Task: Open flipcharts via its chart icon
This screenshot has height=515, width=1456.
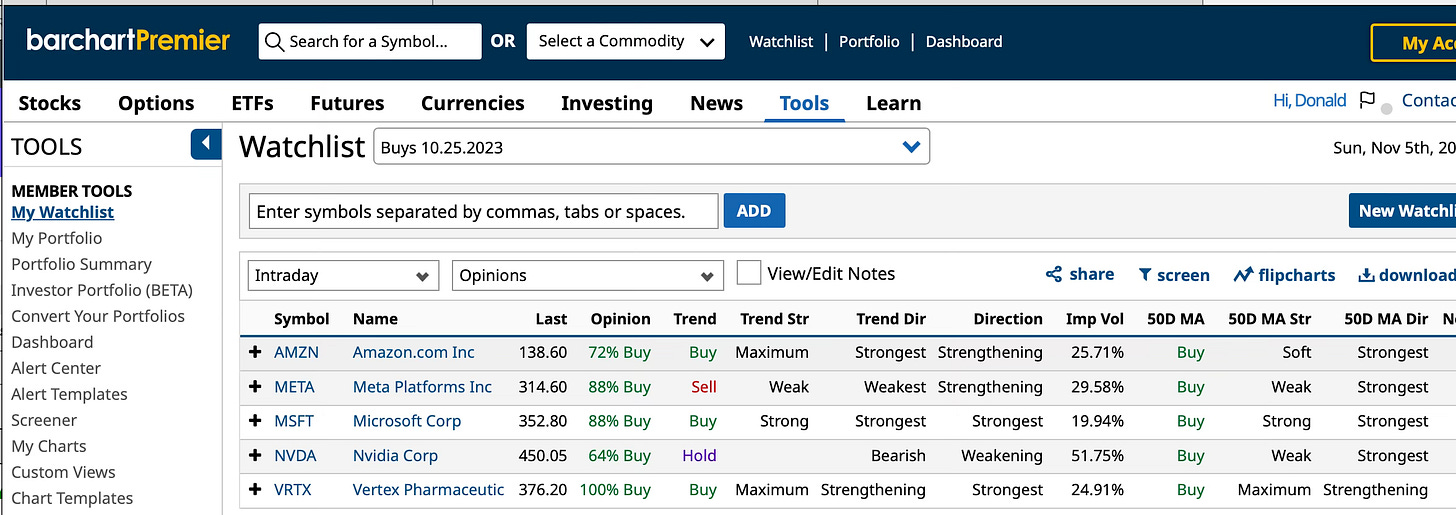Action: [1243, 275]
